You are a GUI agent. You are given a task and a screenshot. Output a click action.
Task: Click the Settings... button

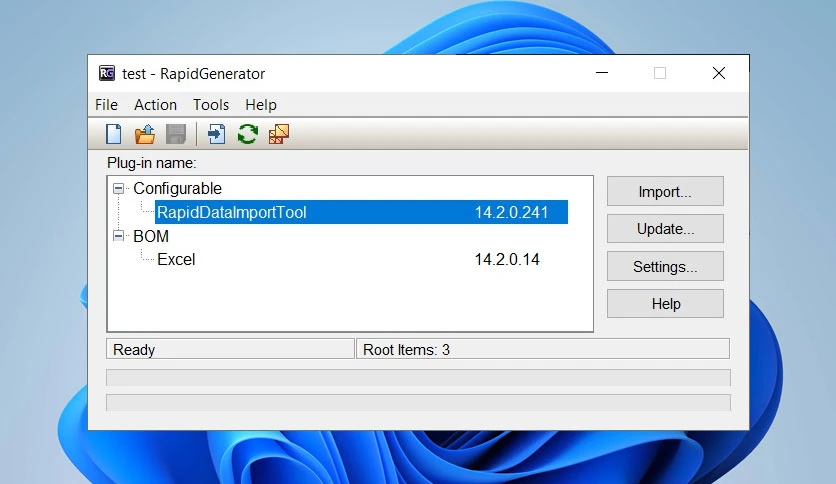click(x=665, y=266)
